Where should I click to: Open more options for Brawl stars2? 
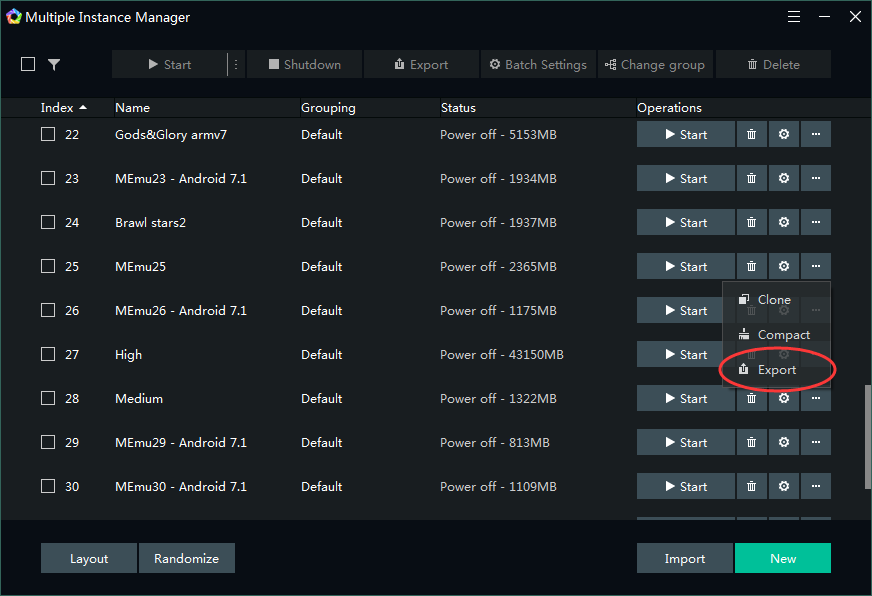coord(816,223)
